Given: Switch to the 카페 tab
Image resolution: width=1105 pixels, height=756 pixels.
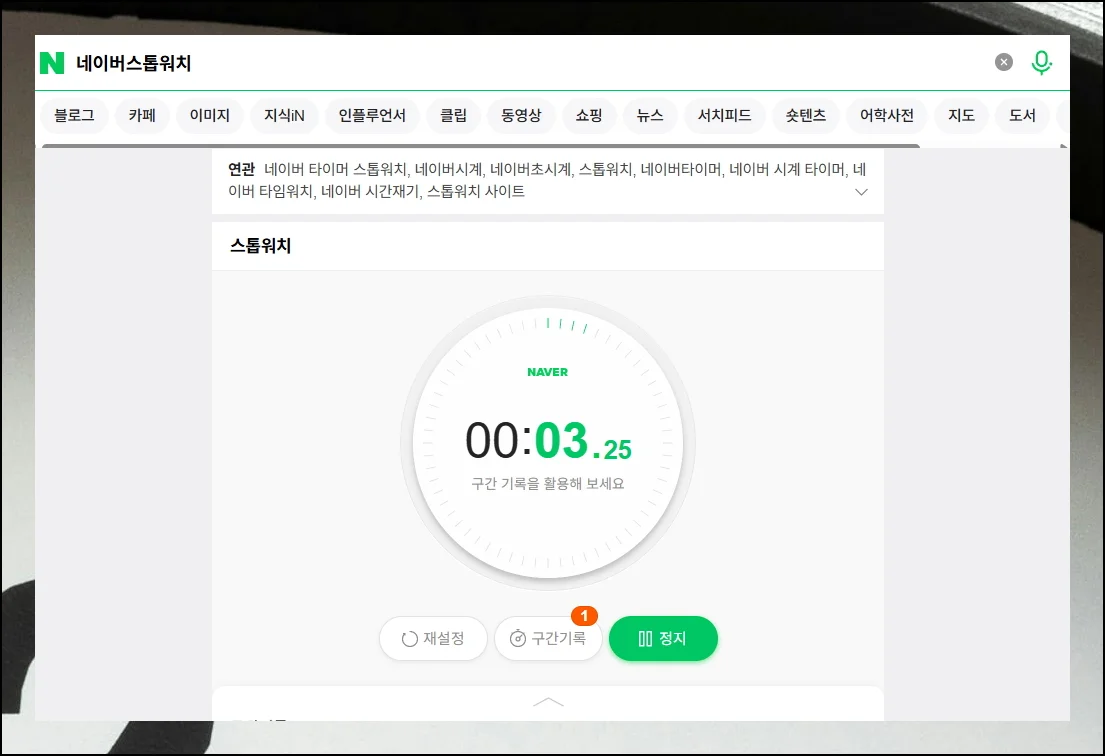Looking at the screenshot, I should 142,116.
